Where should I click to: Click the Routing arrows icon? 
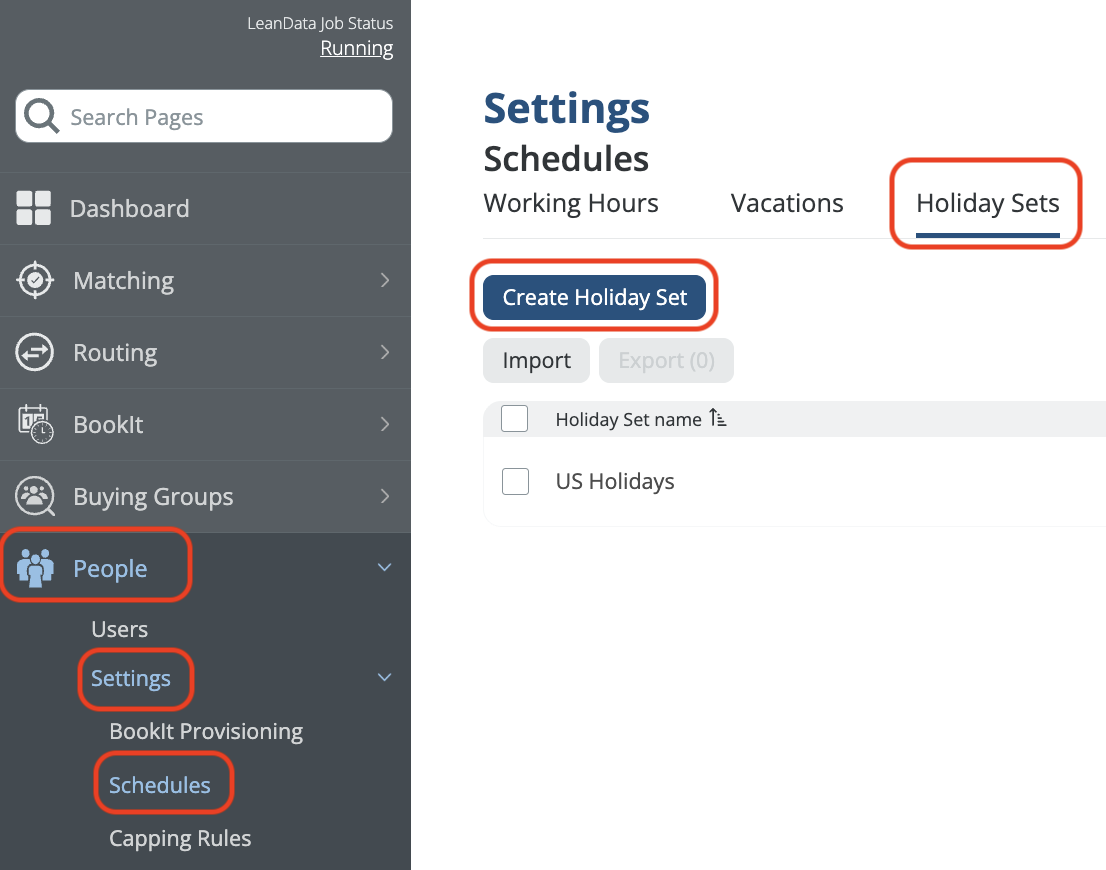point(35,352)
